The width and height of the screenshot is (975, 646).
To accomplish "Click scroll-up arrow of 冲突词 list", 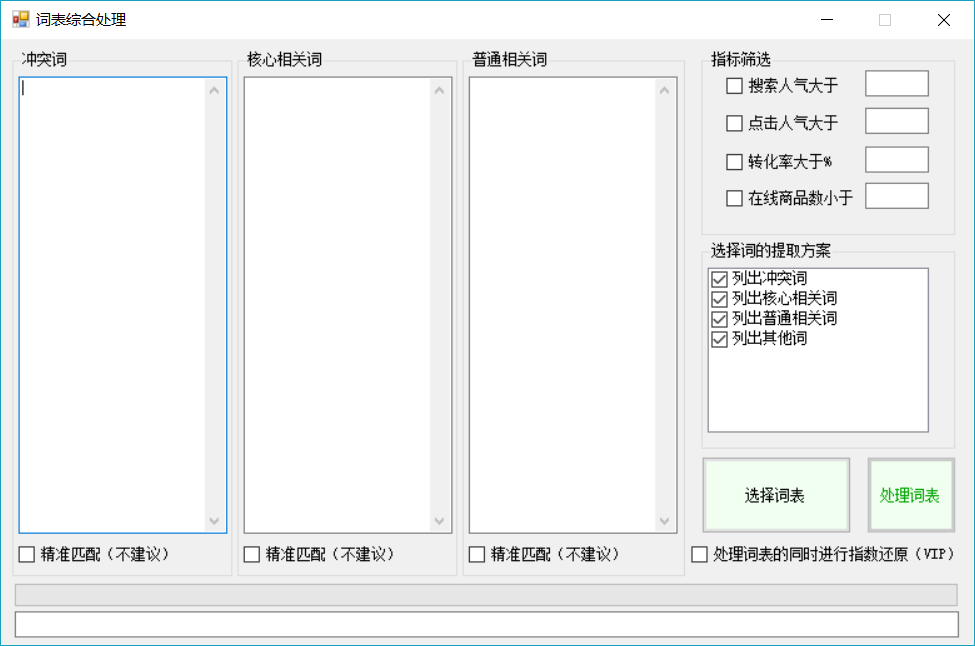I will [215, 91].
